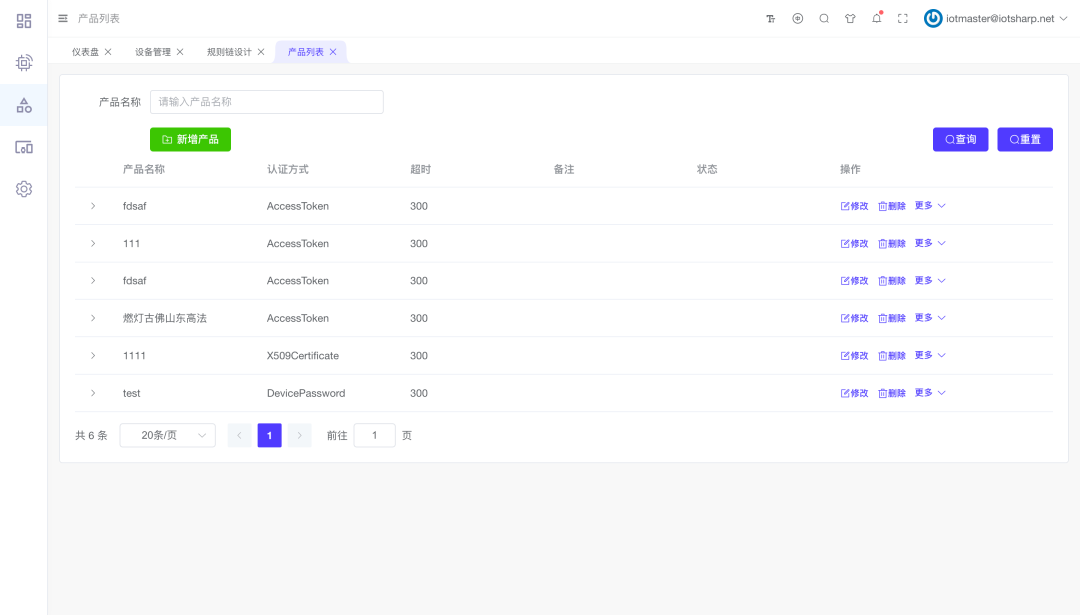Expand the row for product test
The image size is (1080, 615).
click(x=93, y=393)
